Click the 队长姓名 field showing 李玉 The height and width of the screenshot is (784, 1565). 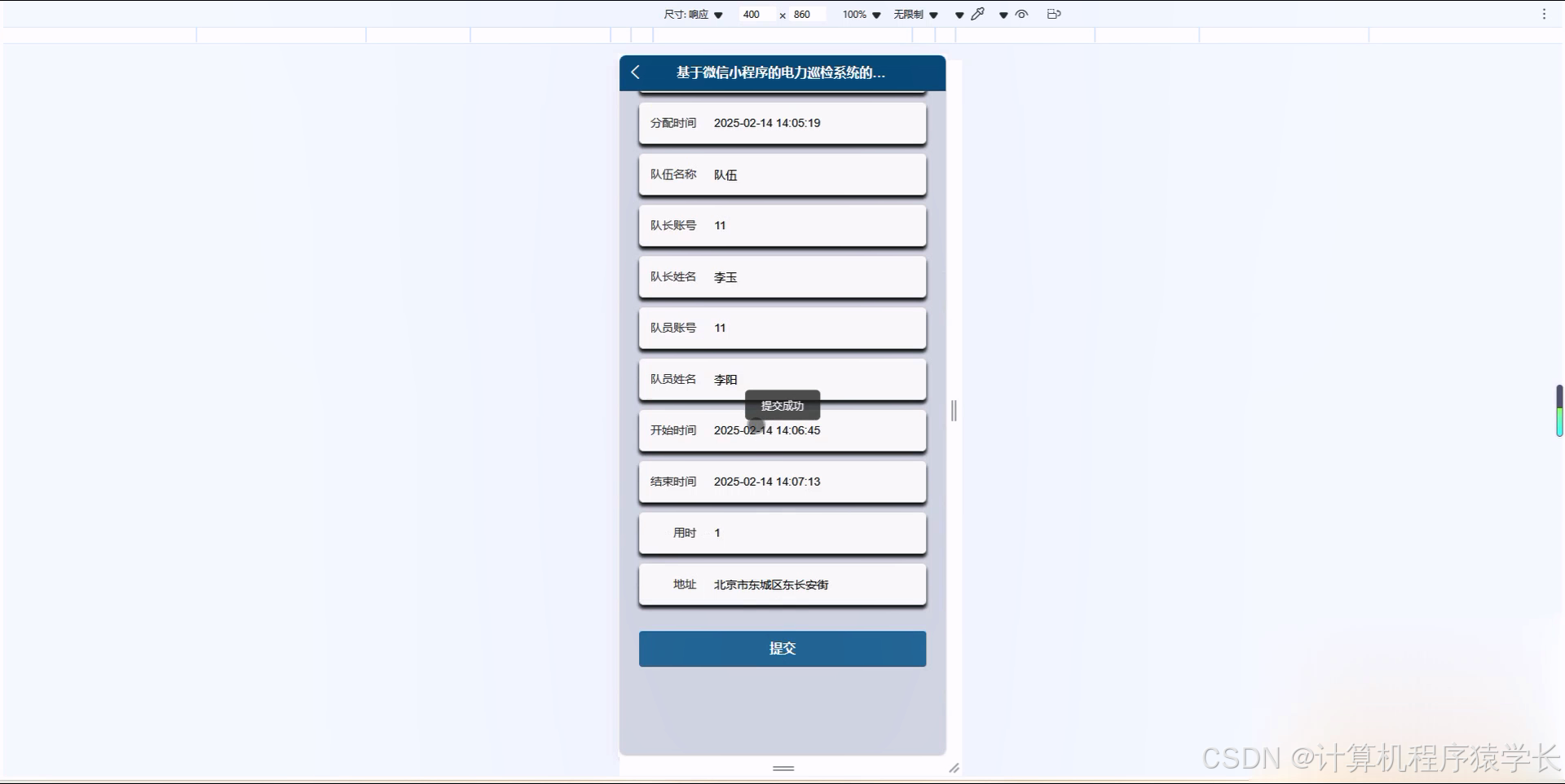782,277
